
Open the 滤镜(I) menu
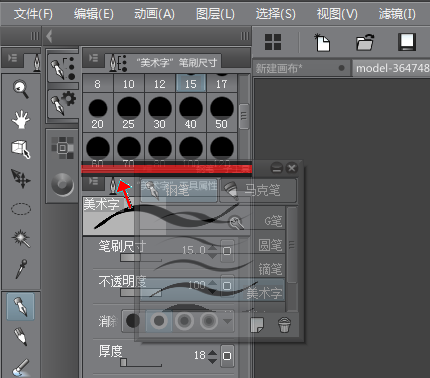(397, 14)
